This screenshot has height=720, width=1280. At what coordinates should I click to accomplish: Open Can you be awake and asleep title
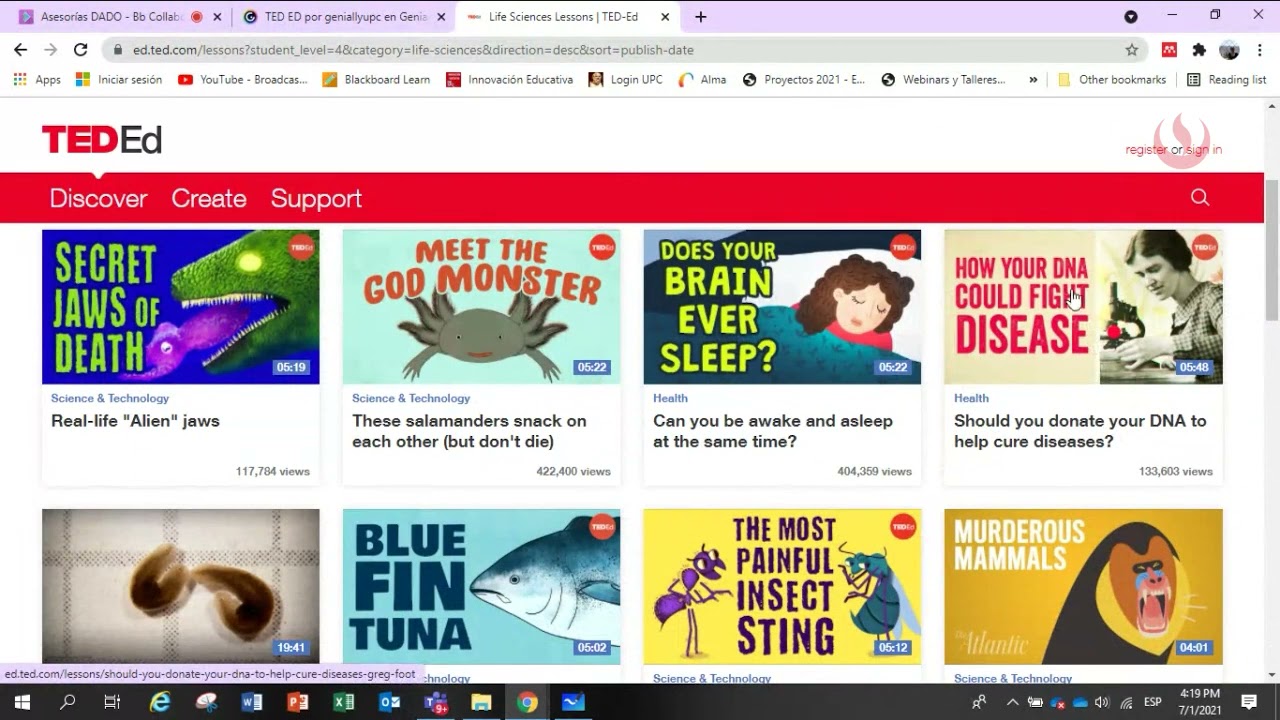pyautogui.click(x=772, y=431)
